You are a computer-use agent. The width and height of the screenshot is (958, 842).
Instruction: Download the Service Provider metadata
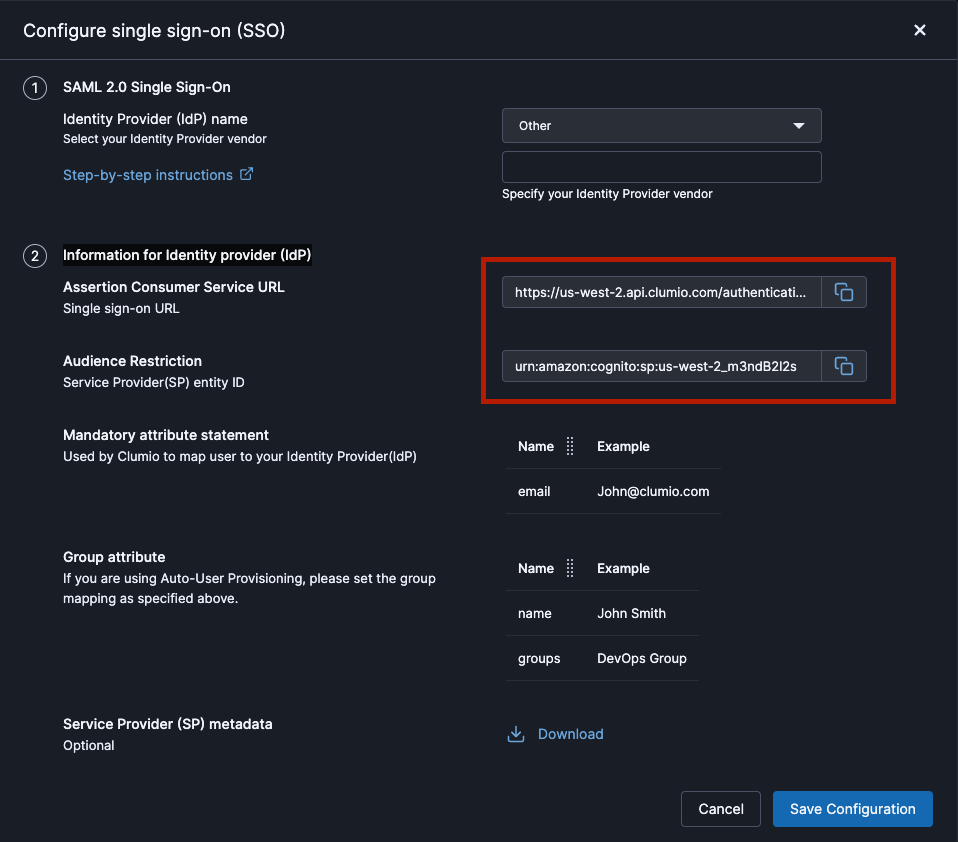point(570,733)
